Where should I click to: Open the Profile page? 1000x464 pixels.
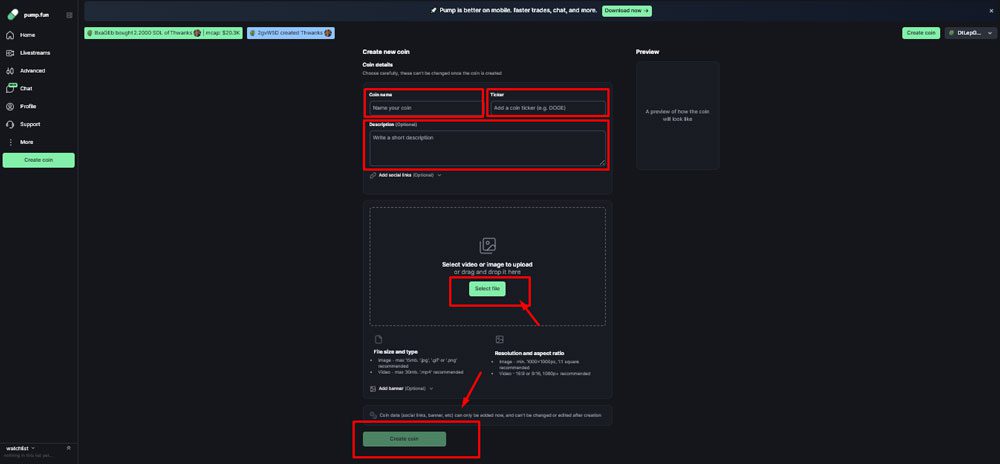[x=28, y=106]
